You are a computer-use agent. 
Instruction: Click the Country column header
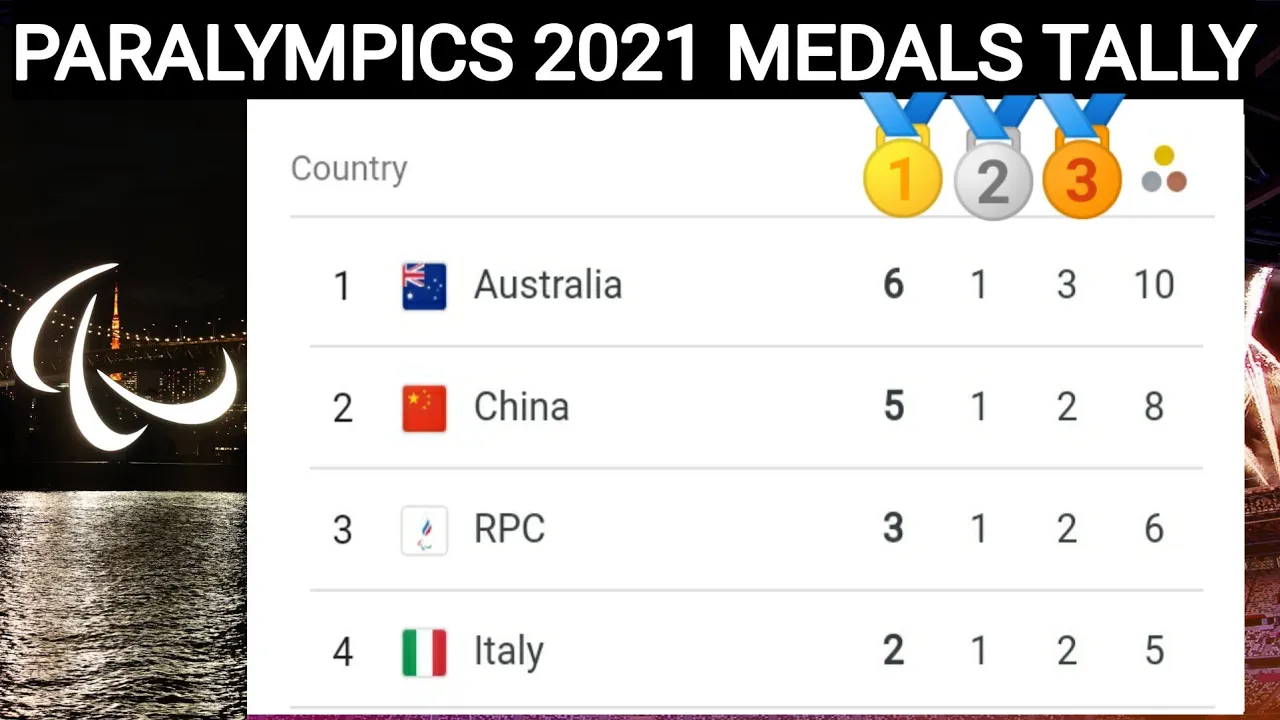349,168
